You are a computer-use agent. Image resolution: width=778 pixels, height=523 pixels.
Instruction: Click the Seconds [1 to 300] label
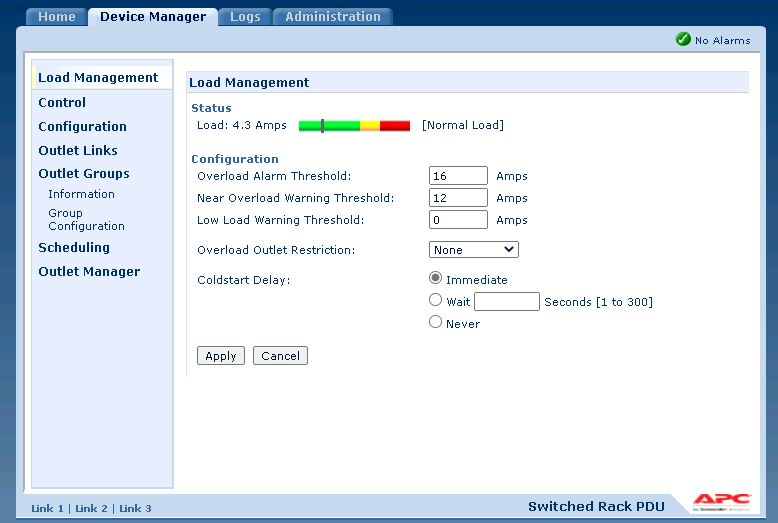(598, 302)
